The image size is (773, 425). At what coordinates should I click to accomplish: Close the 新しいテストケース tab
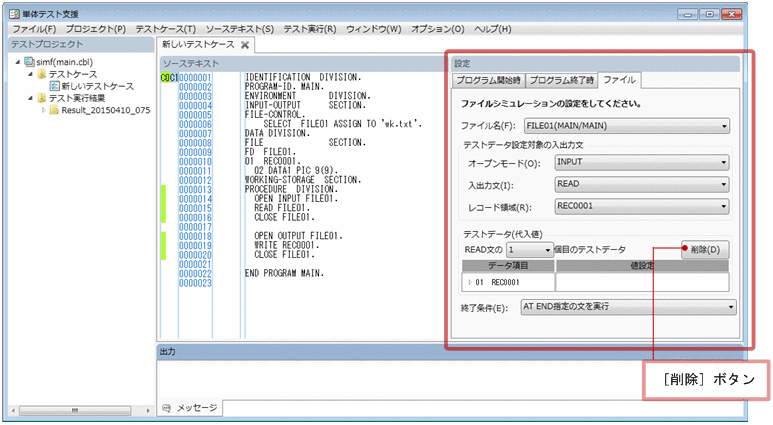click(245, 45)
